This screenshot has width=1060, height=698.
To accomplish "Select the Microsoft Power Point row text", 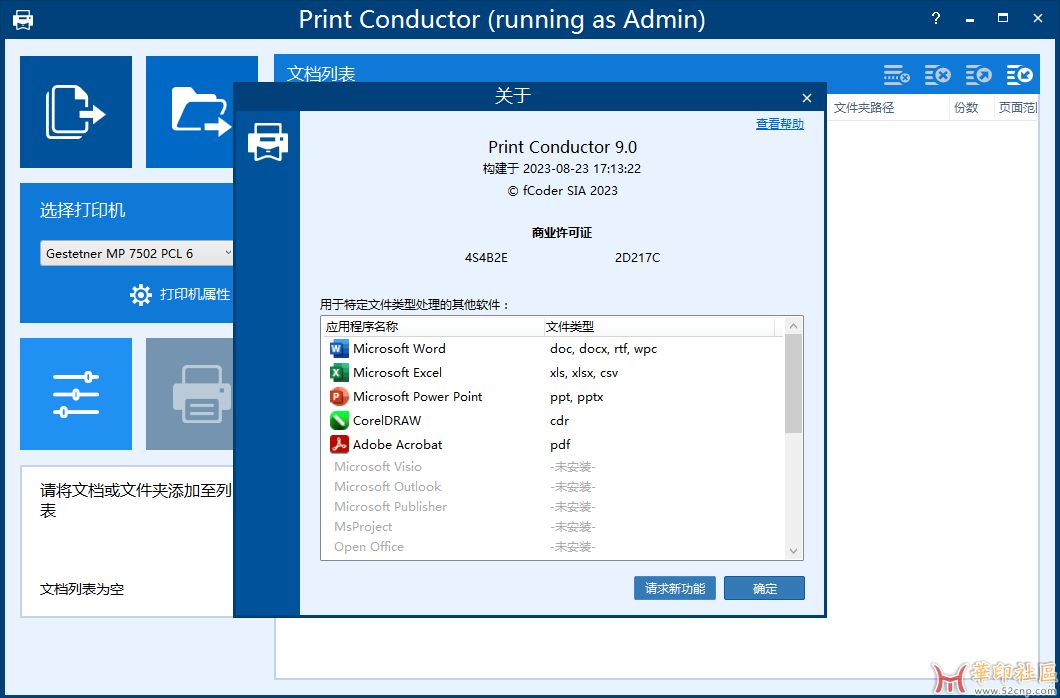I will 417,397.
